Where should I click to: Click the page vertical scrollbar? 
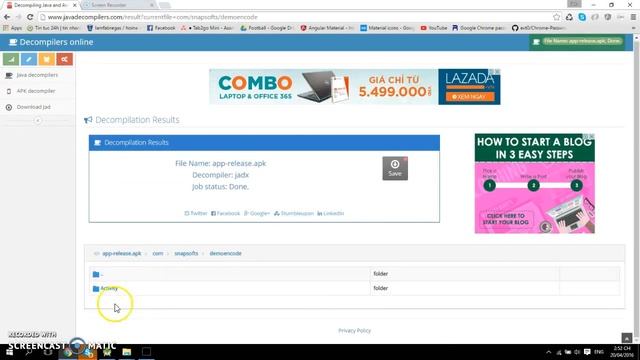(x=636, y=188)
